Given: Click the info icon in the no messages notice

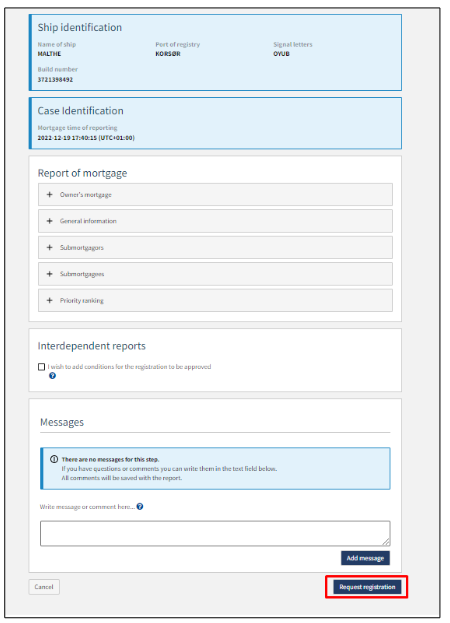Looking at the screenshot, I should pos(54,459).
